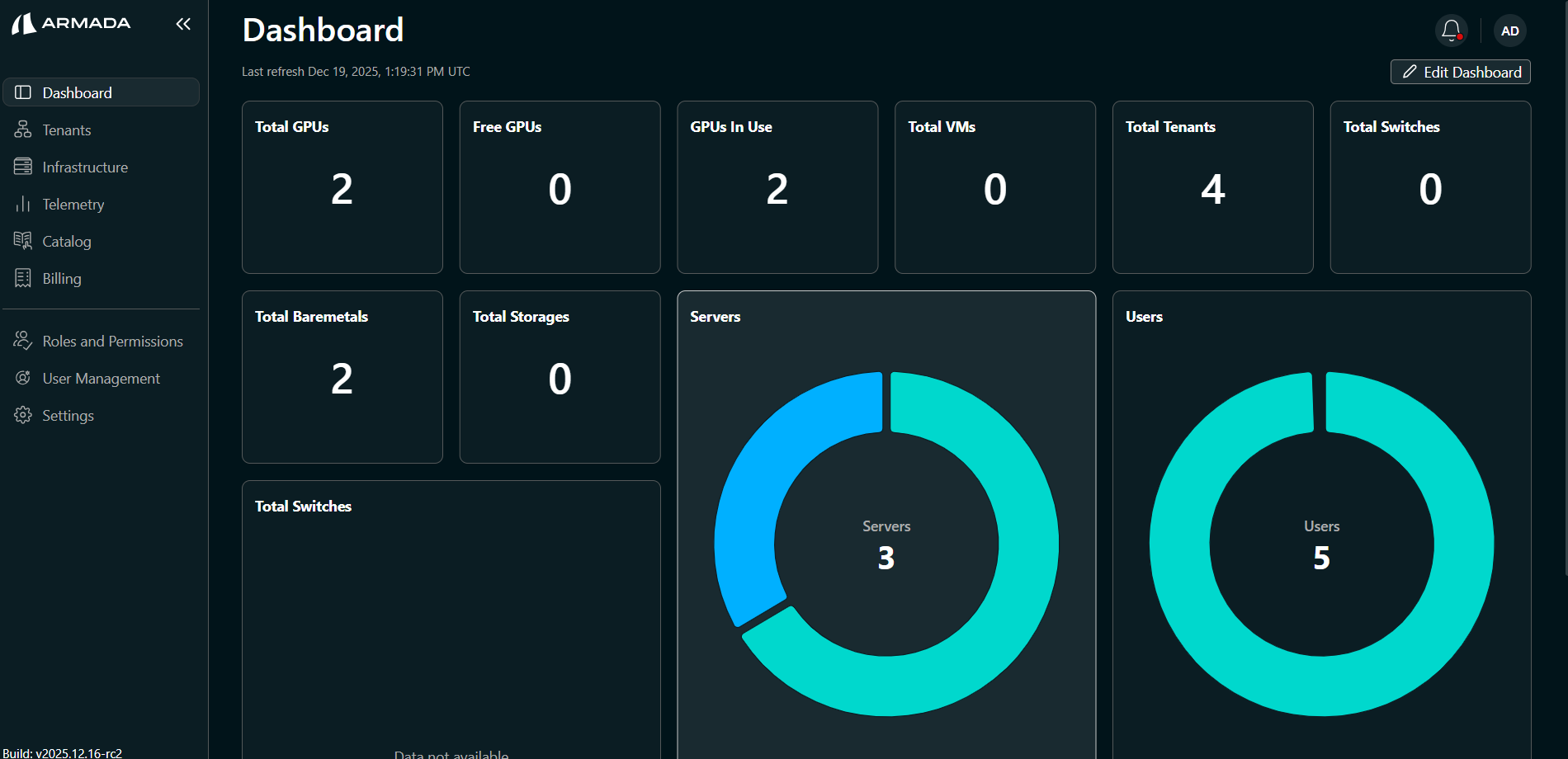Open the Dashboard icon in the sidebar
This screenshot has width=1568, height=759.
tap(23, 92)
